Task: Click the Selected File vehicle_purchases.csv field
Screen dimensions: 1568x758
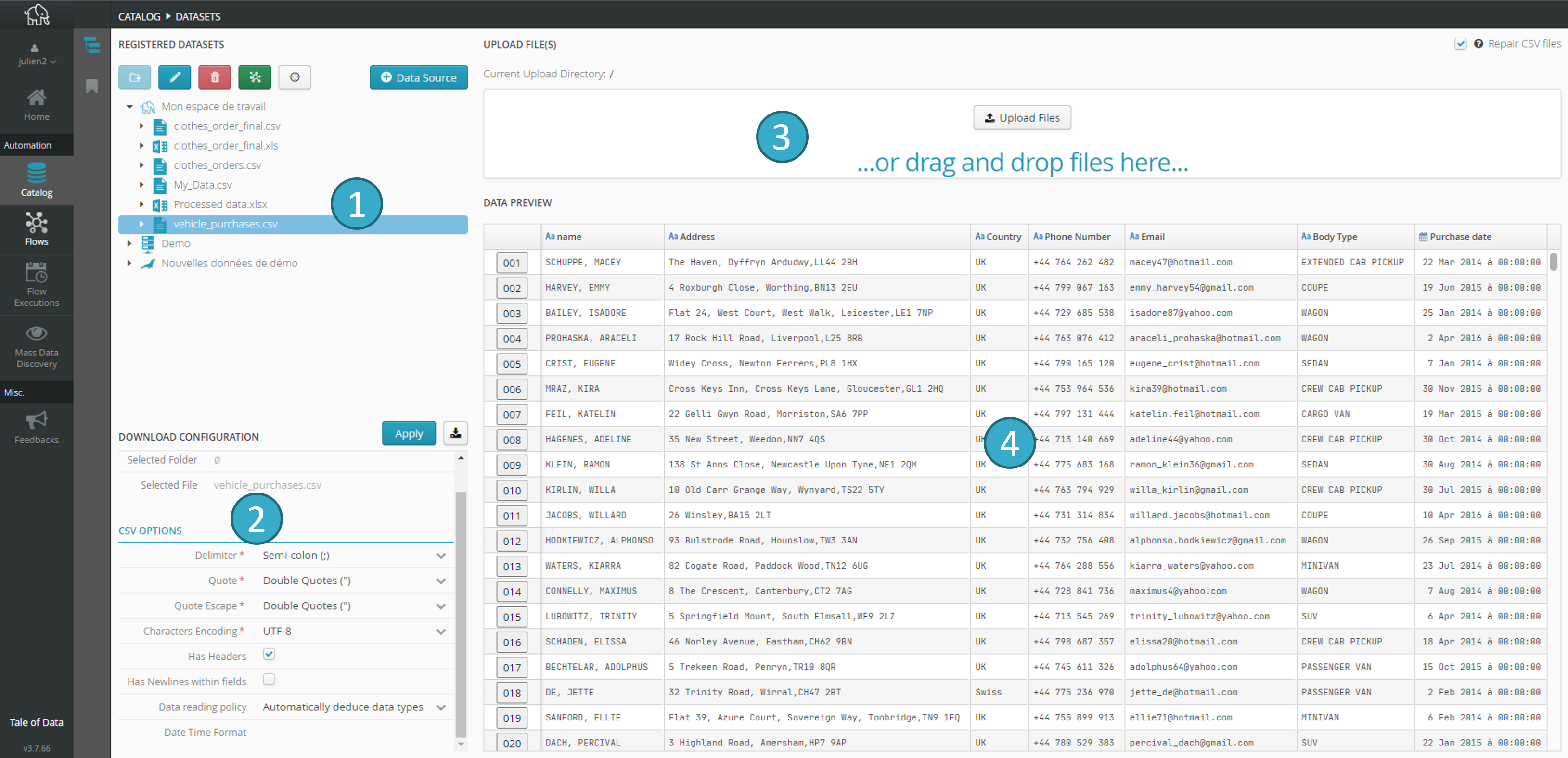Action: click(x=267, y=485)
